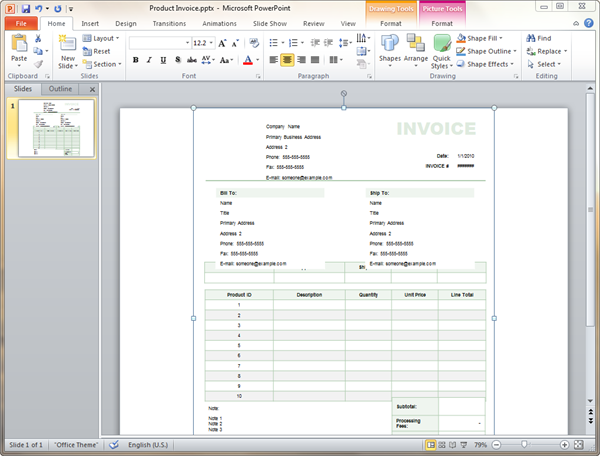Viewport: 600px width, 456px height.
Task: Click the Save icon in Quick Access toolbar
Action: pos(24,7)
